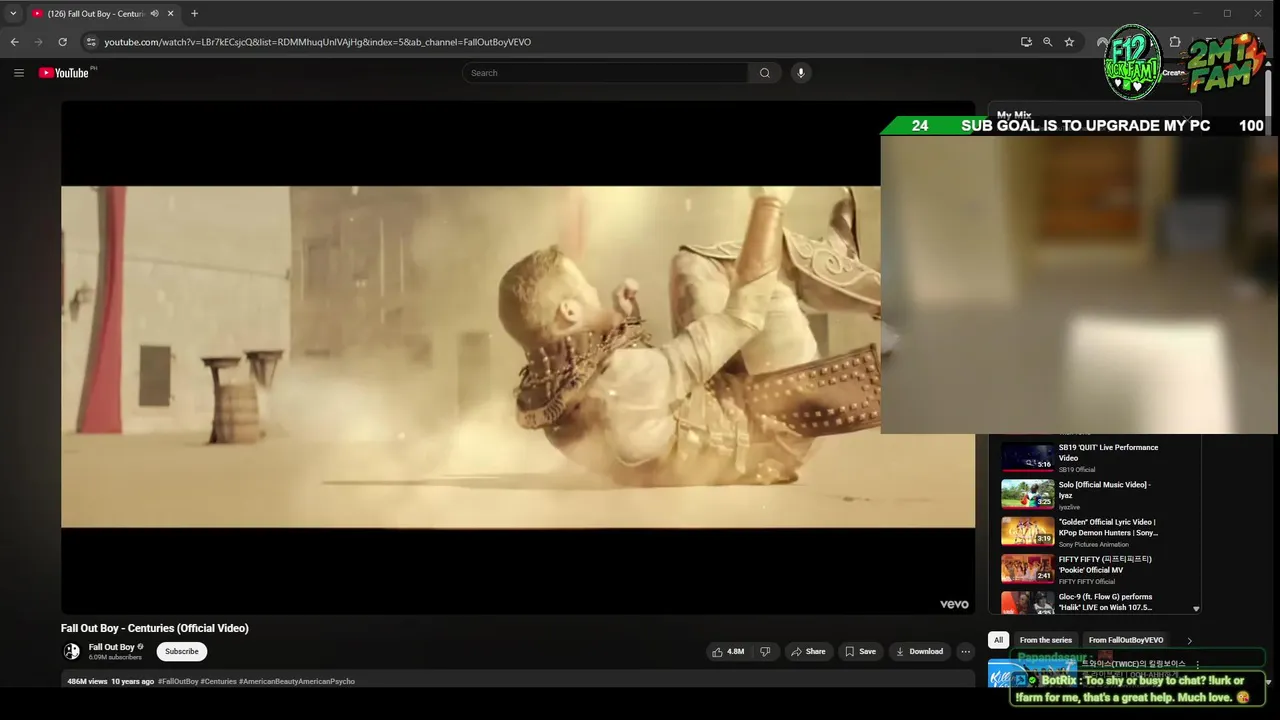Viewport: 1280px width, 720px height.
Task: Open the "Golden" Official Lyric Video thumbnail
Action: 1027,531
